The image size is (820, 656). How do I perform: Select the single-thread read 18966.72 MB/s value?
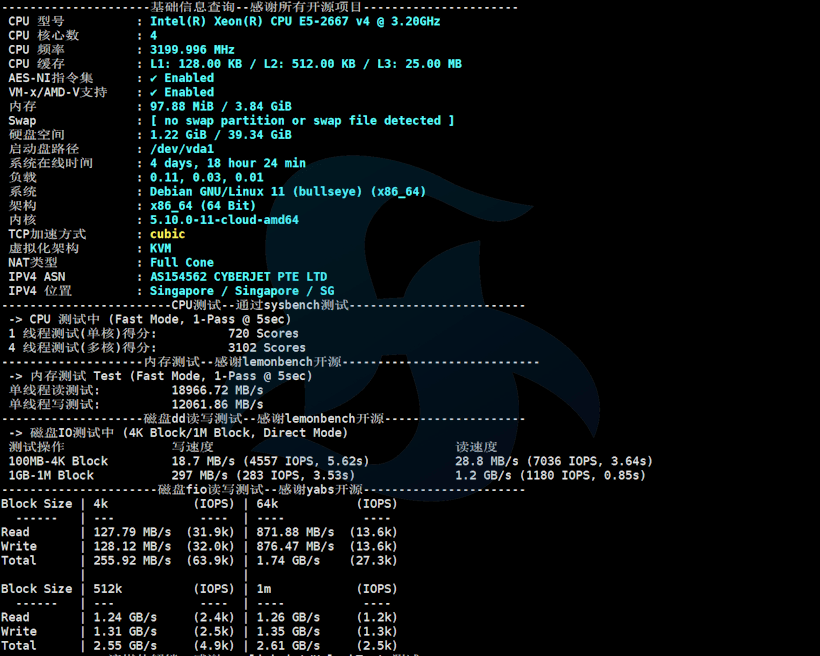pos(217,390)
